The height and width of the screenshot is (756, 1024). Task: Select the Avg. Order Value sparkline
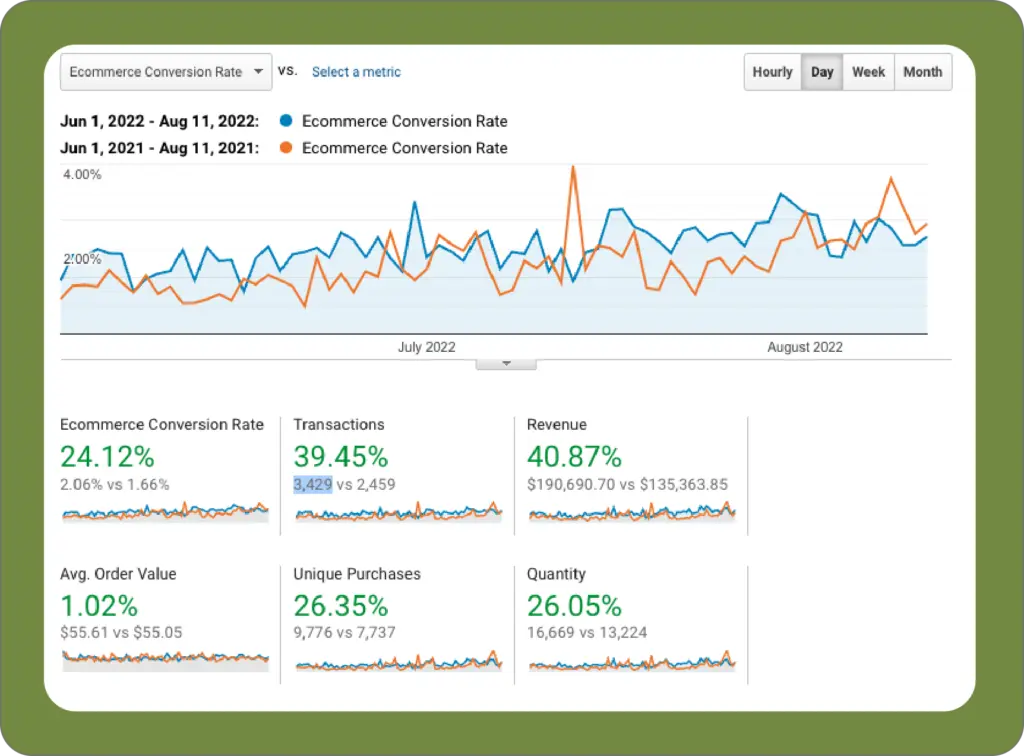pos(165,658)
